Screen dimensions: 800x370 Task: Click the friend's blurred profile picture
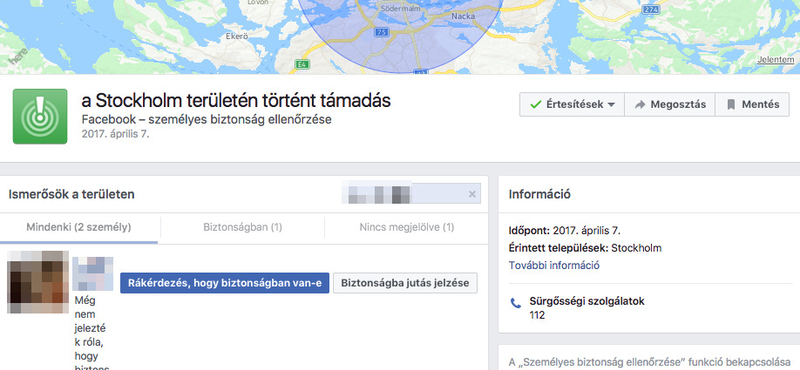pyautogui.click(x=38, y=282)
